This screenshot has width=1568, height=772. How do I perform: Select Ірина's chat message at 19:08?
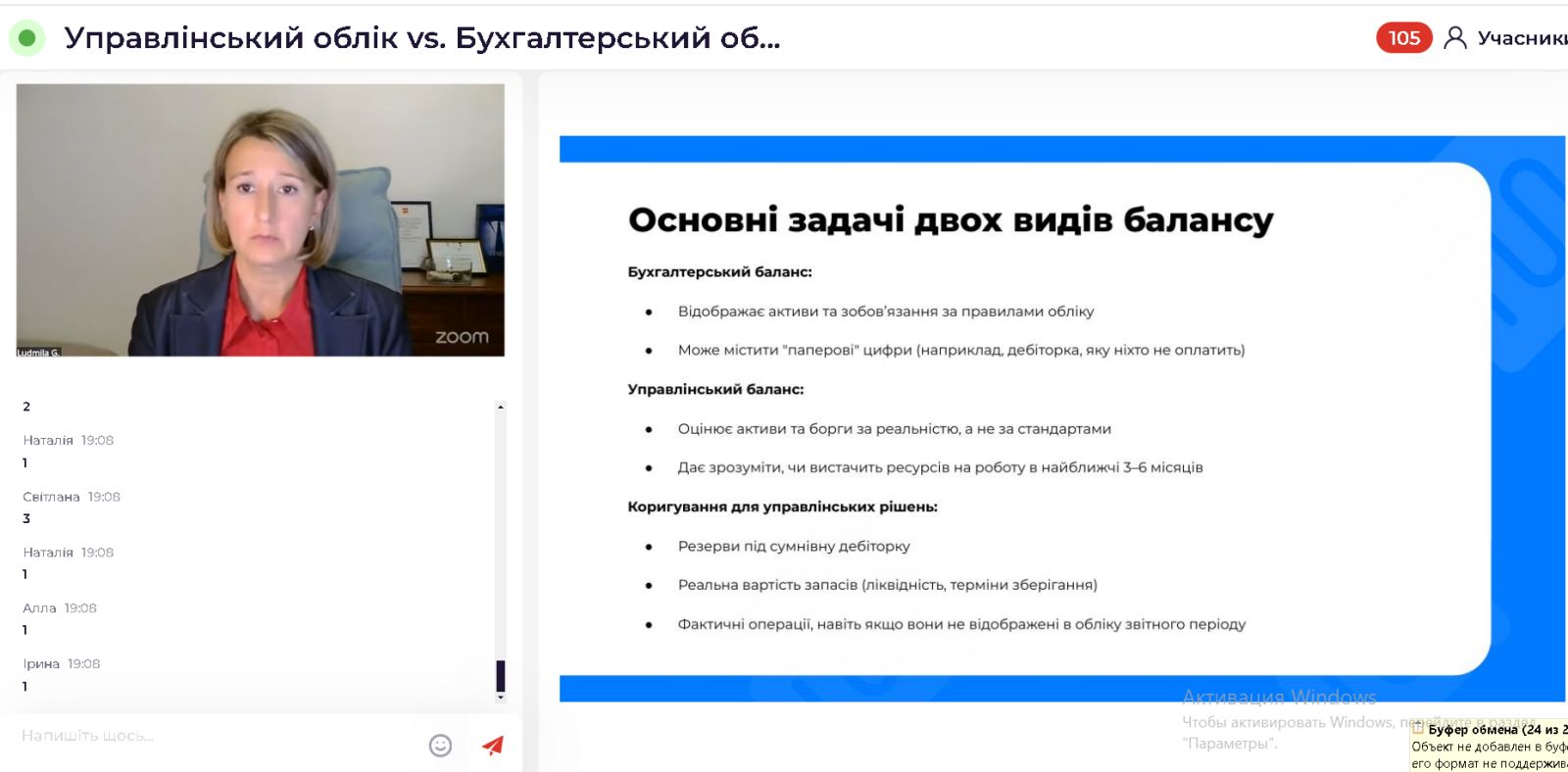[62, 675]
